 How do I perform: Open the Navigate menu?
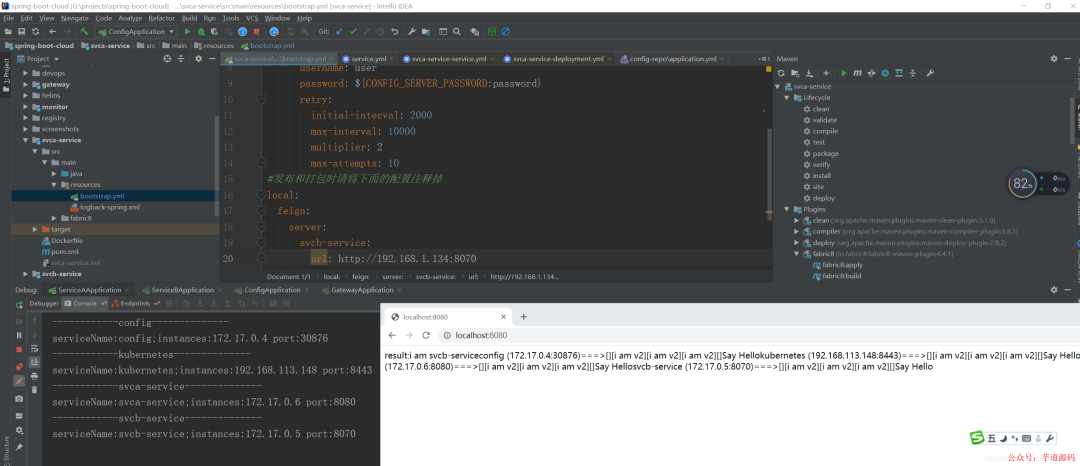click(74, 19)
